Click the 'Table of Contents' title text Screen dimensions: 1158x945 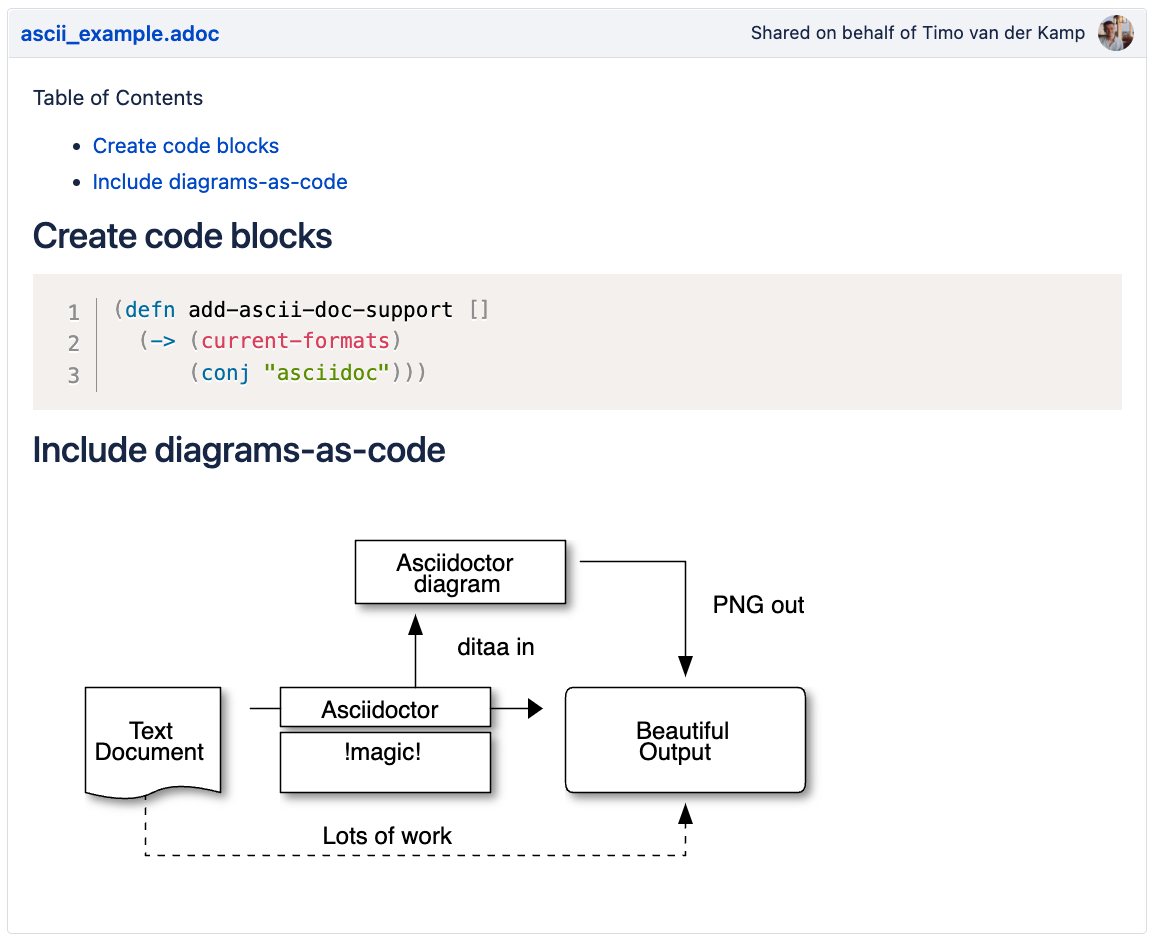click(x=118, y=98)
